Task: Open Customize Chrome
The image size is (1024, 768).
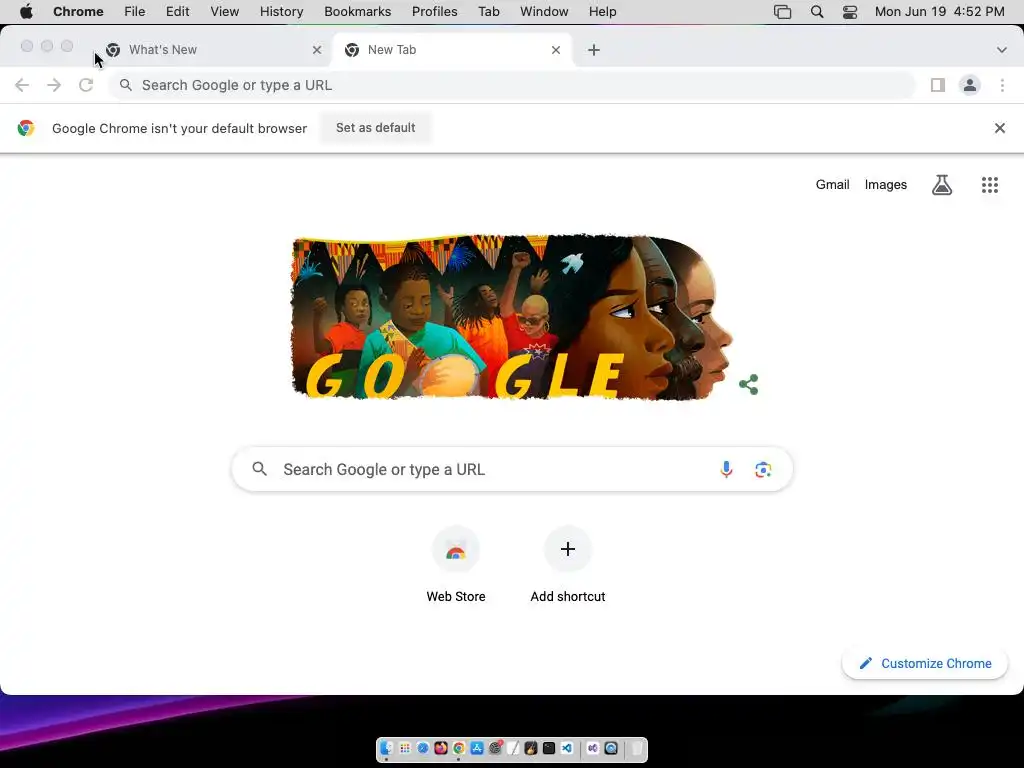Action: click(x=925, y=664)
